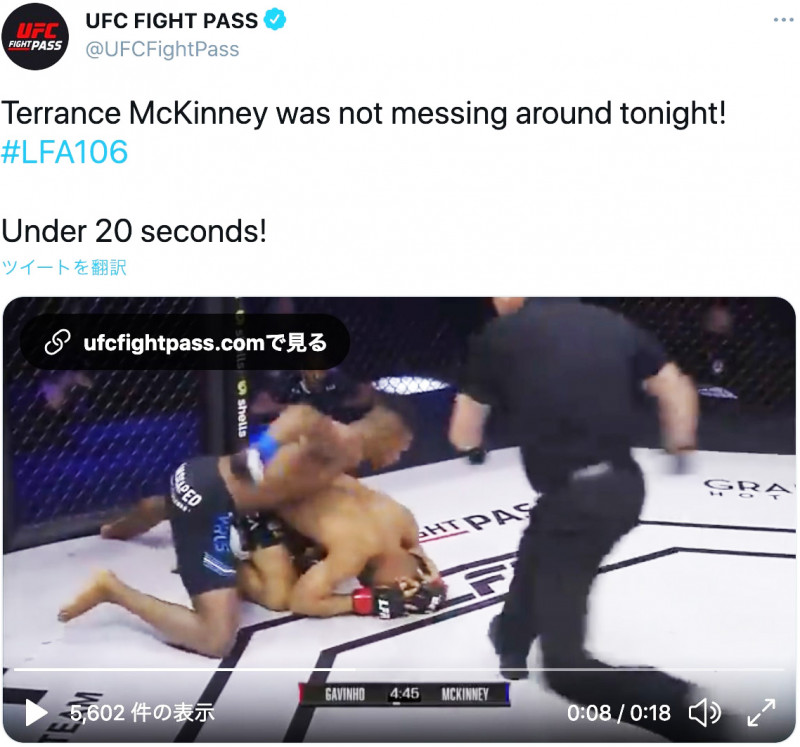Click the "Under 20 seconds!" text line
This screenshot has width=800, height=747.
pyautogui.click(x=134, y=231)
